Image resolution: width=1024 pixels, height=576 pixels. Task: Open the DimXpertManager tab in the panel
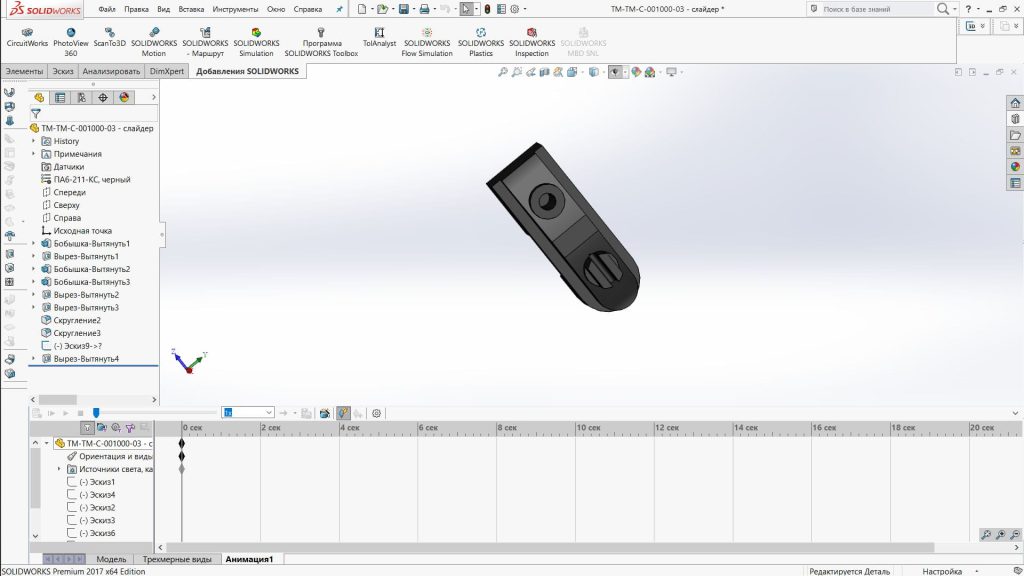[x=103, y=97]
